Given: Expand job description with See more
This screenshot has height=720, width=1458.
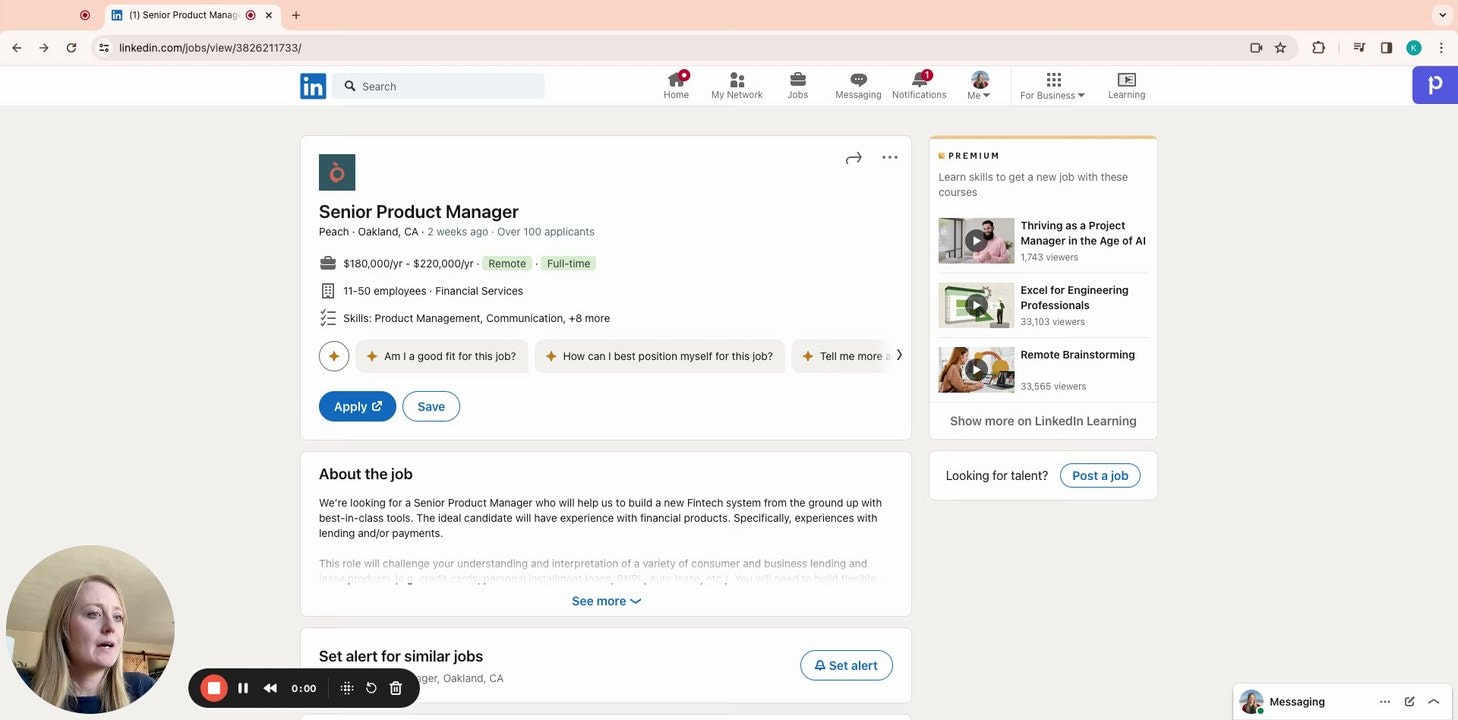Looking at the screenshot, I should click(606, 601).
